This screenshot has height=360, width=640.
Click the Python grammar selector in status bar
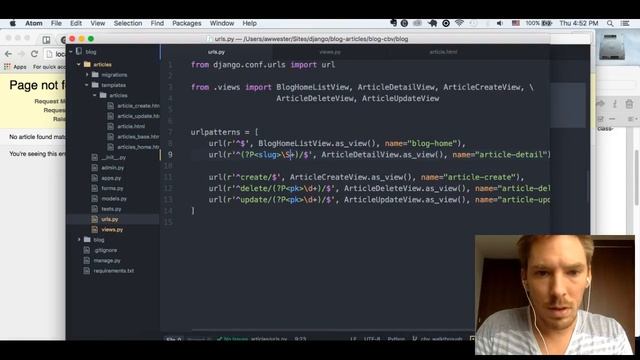pyautogui.click(x=396, y=339)
